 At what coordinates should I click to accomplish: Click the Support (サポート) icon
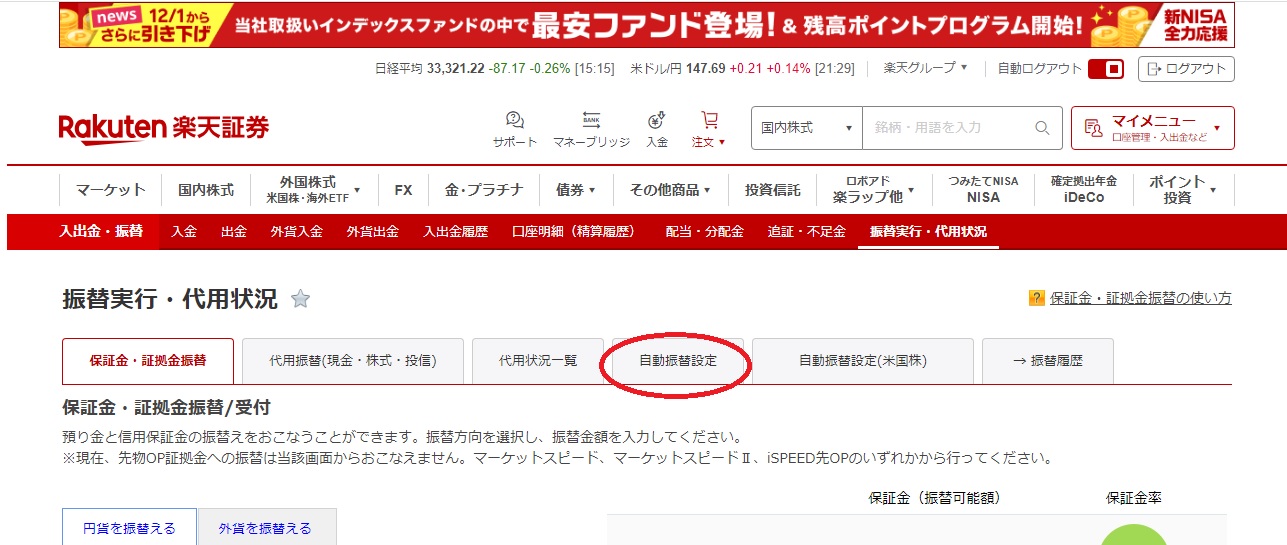pos(515,121)
